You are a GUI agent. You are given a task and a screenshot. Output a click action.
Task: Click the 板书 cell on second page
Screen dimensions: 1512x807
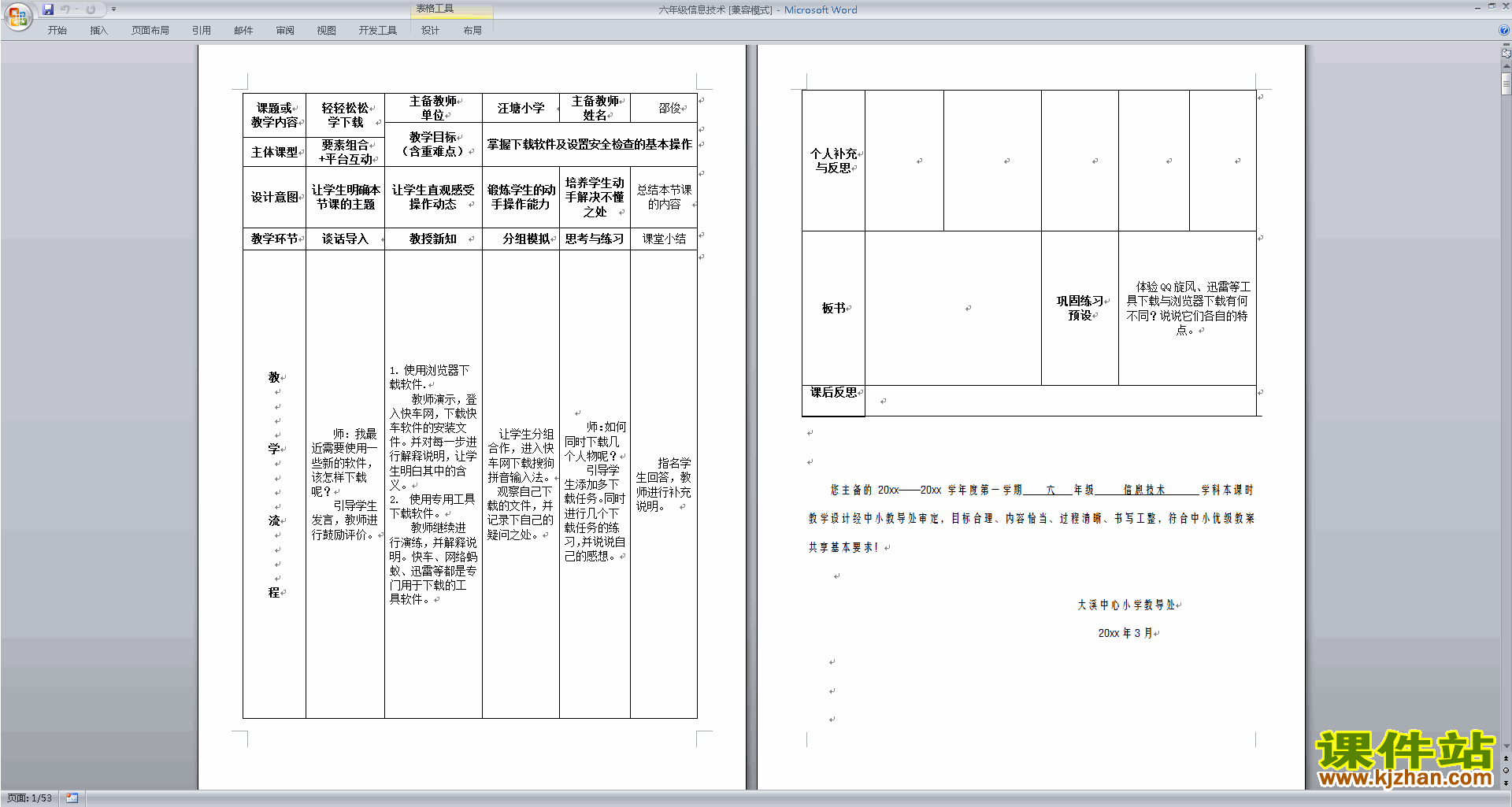pos(833,308)
